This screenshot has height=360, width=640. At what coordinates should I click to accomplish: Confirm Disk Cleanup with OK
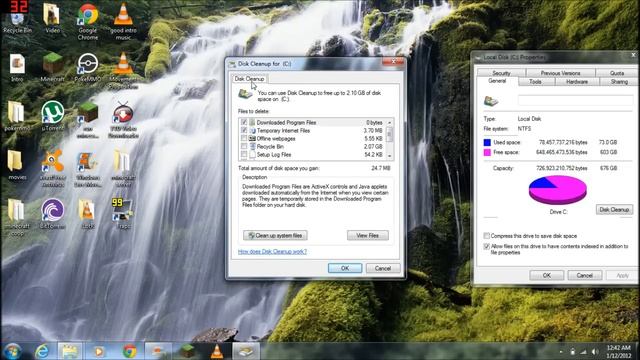tap(345, 268)
